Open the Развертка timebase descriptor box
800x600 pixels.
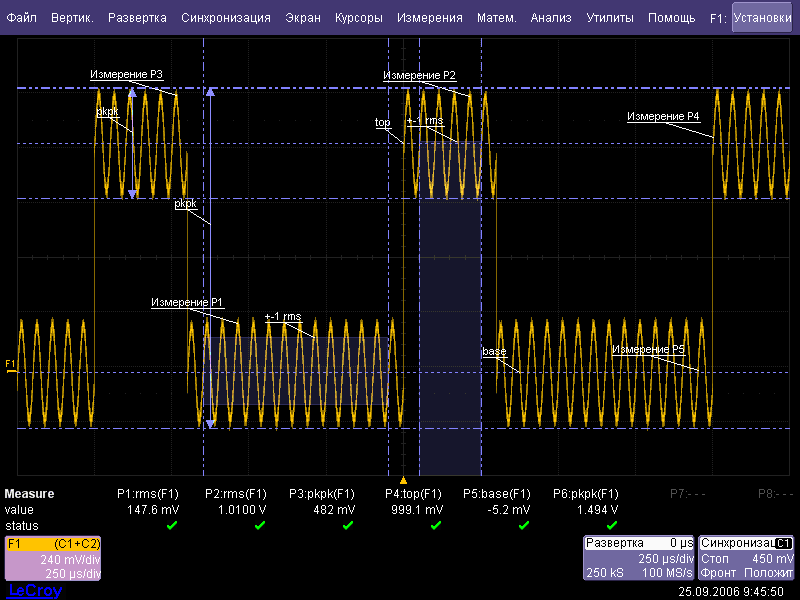coord(639,557)
